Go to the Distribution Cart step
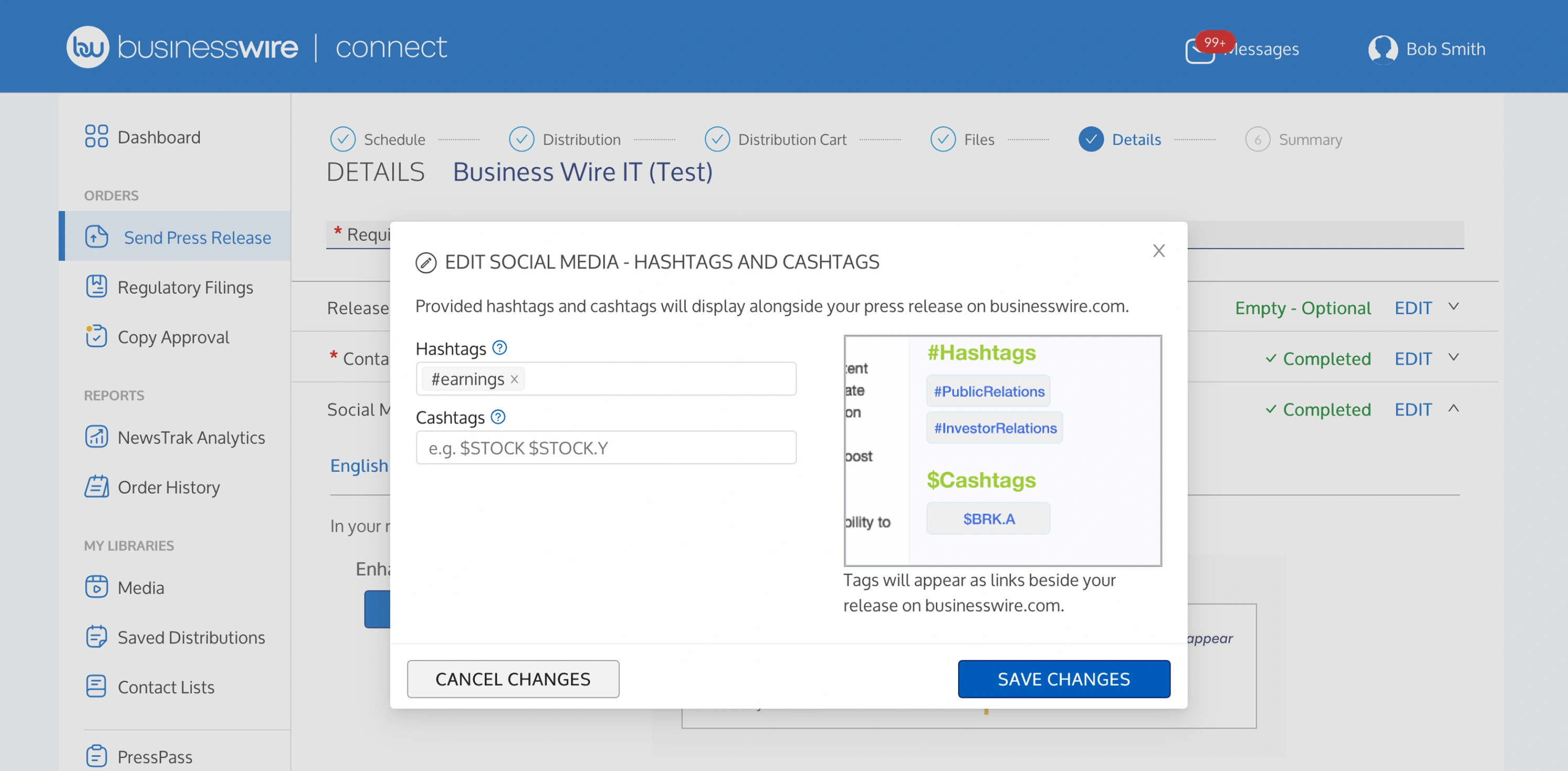This screenshot has height=771, width=1568. click(x=792, y=140)
